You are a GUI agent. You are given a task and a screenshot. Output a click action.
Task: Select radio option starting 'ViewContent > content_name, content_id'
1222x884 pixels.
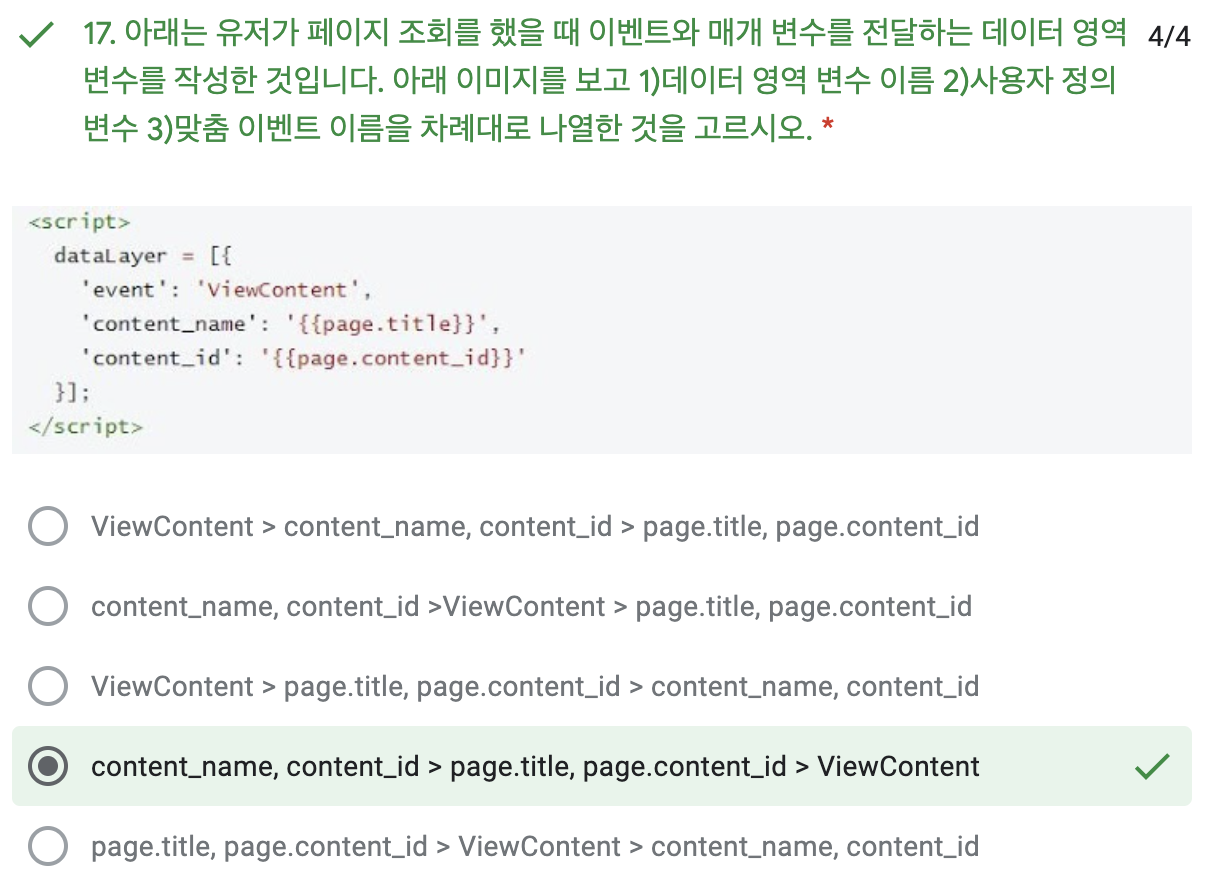coord(48,526)
